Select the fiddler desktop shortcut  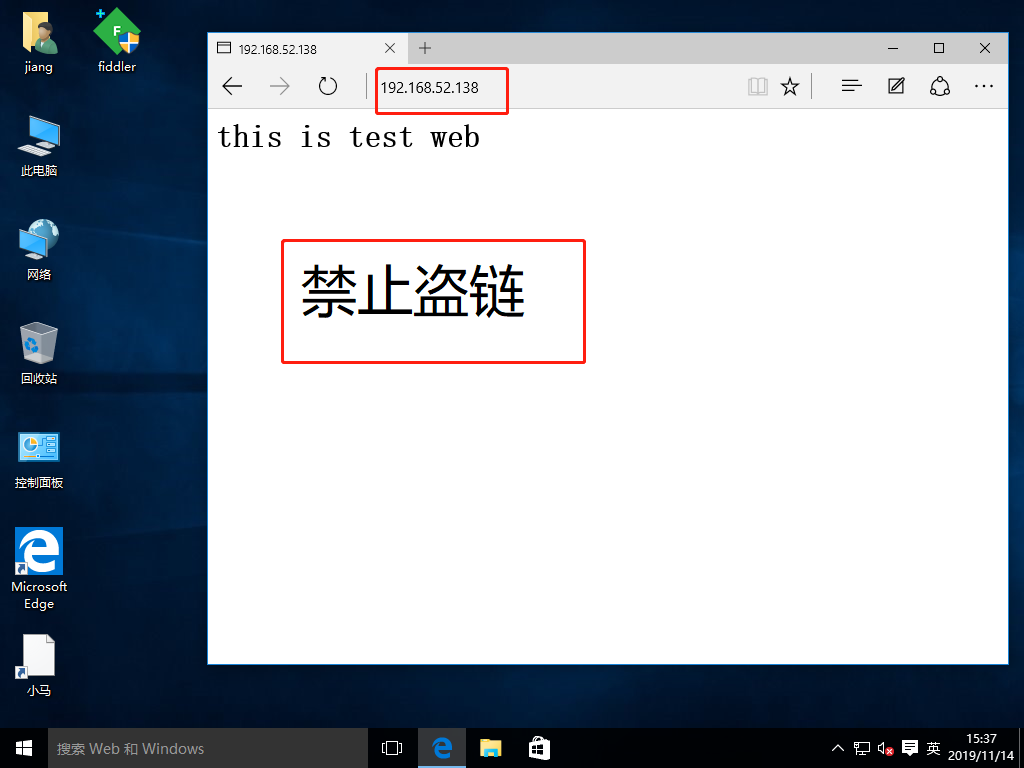coord(117,40)
